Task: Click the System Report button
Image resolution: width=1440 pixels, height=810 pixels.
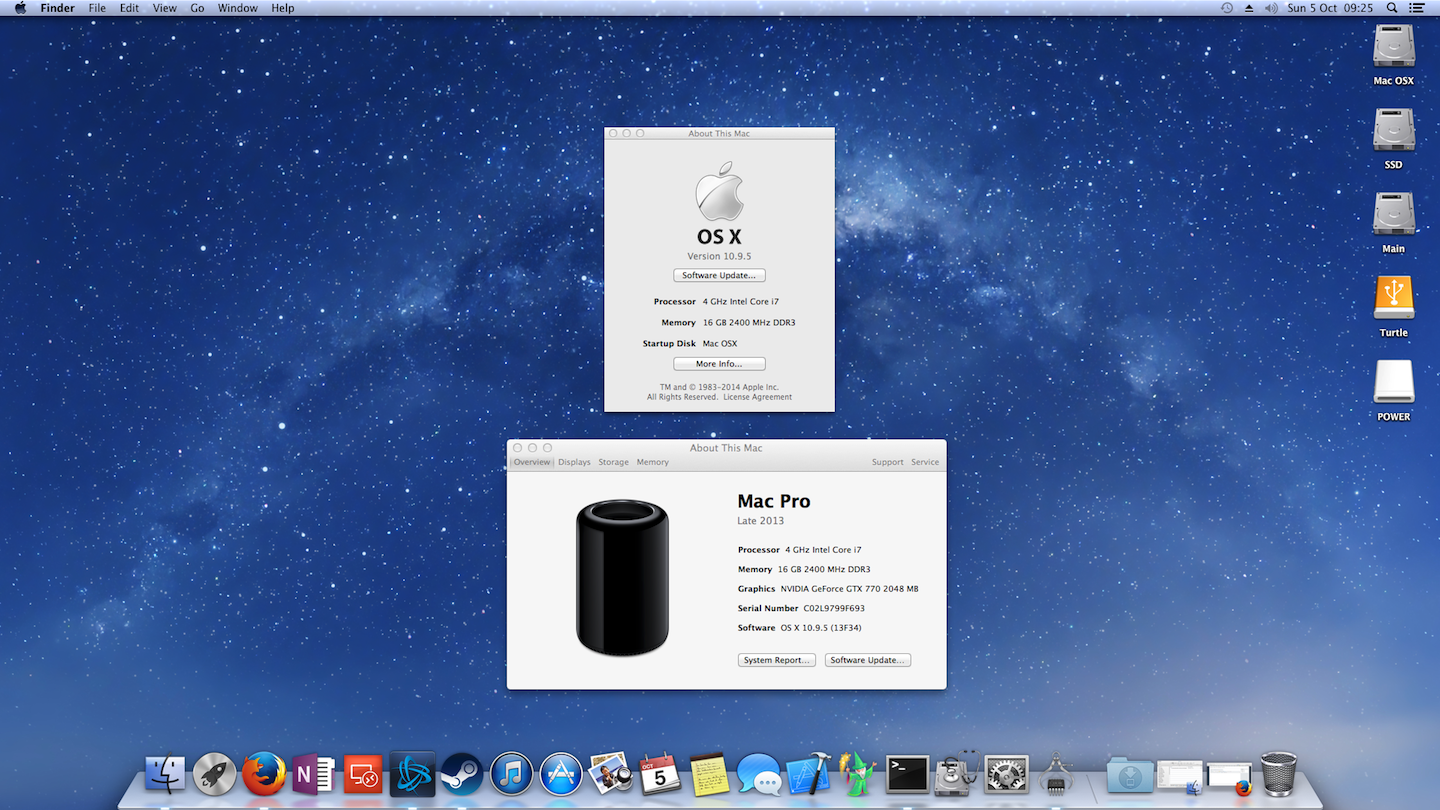Action: 777,660
